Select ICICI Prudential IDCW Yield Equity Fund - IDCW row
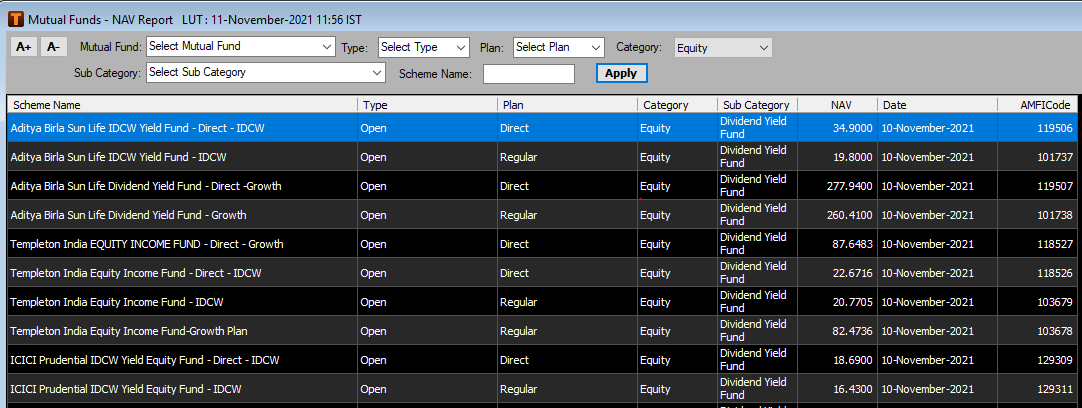The height and width of the screenshot is (408, 1082). [541, 389]
